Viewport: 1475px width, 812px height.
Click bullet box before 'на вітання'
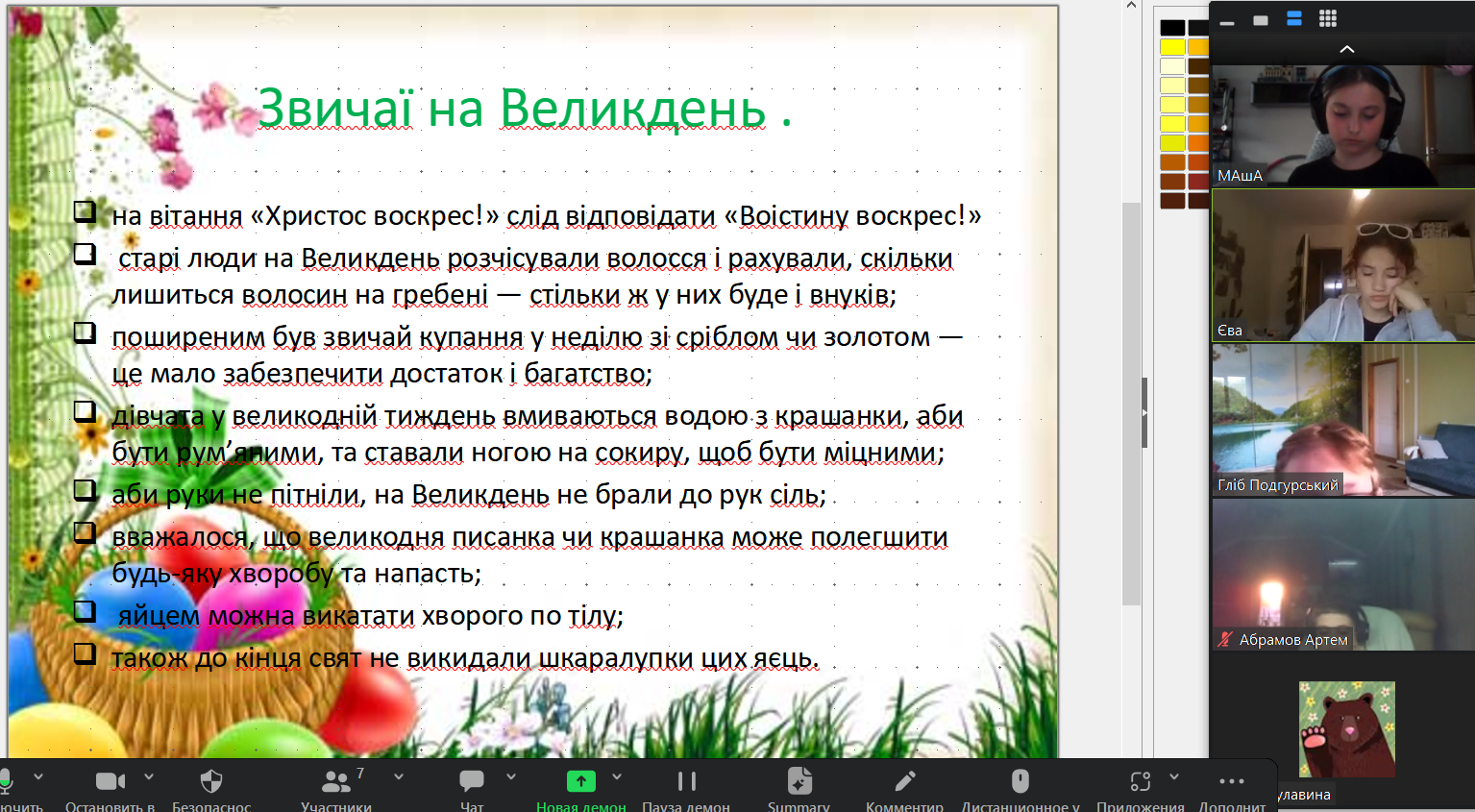point(85,211)
